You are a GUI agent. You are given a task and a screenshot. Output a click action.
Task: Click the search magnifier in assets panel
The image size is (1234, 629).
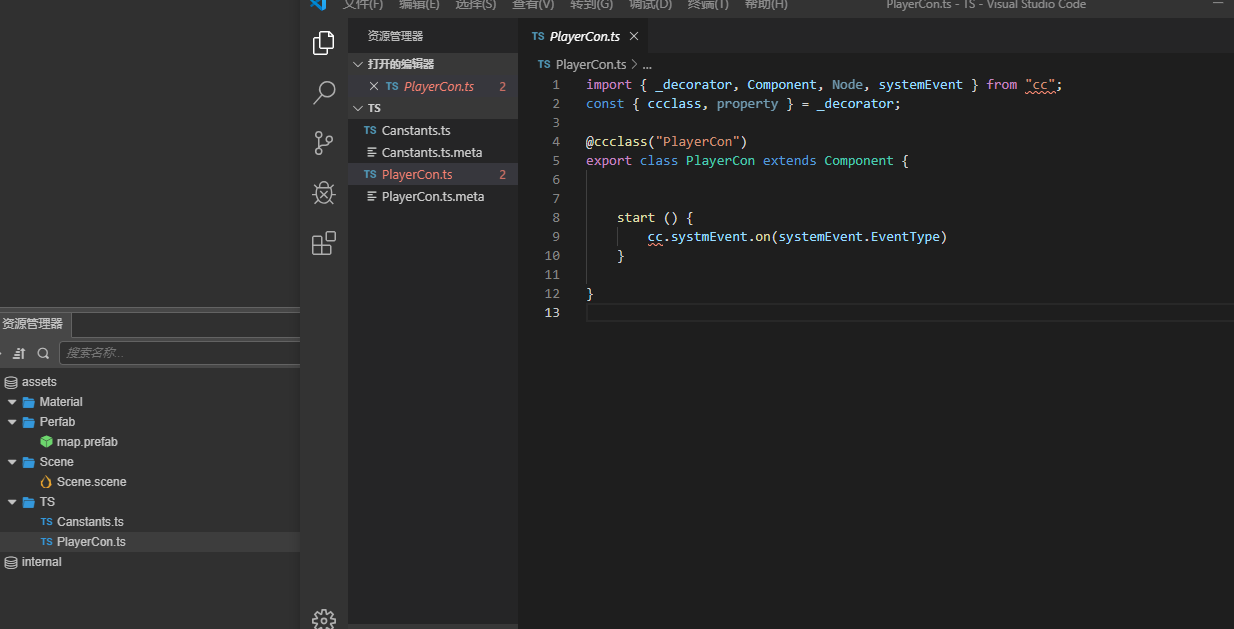click(x=43, y=353)
